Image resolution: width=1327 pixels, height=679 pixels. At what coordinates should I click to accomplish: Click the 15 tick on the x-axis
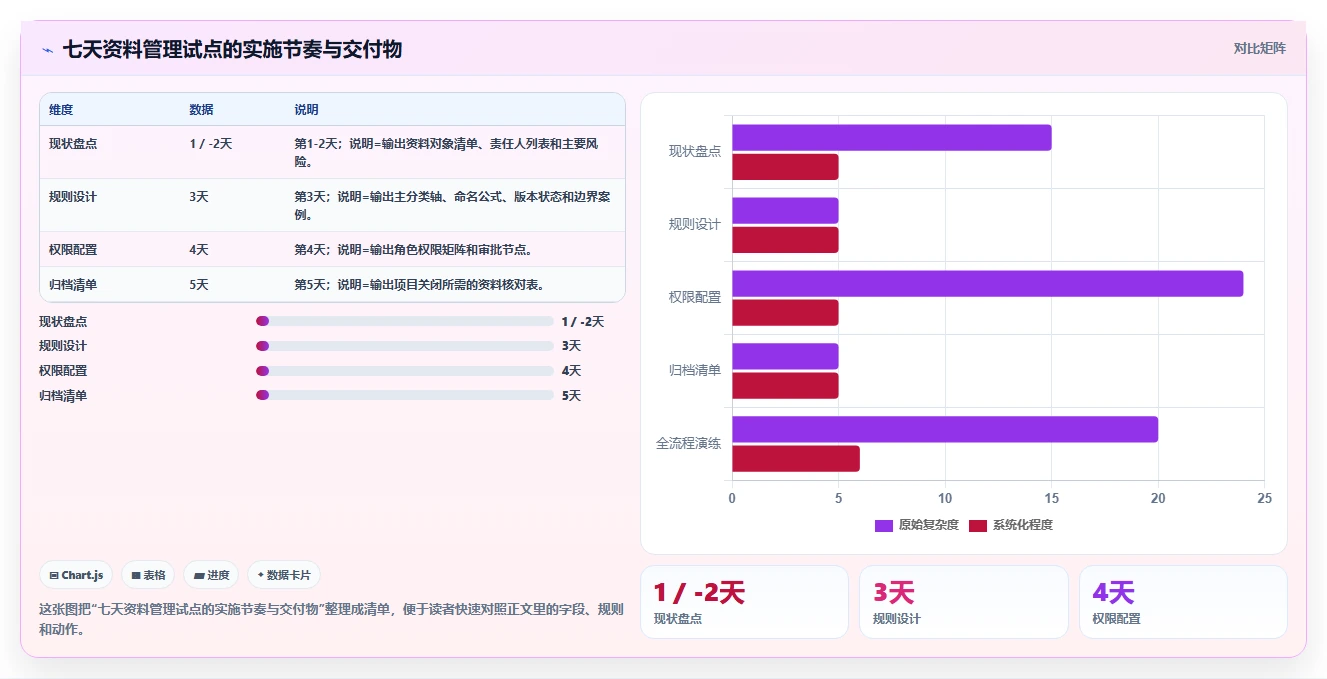point(1051,498)
